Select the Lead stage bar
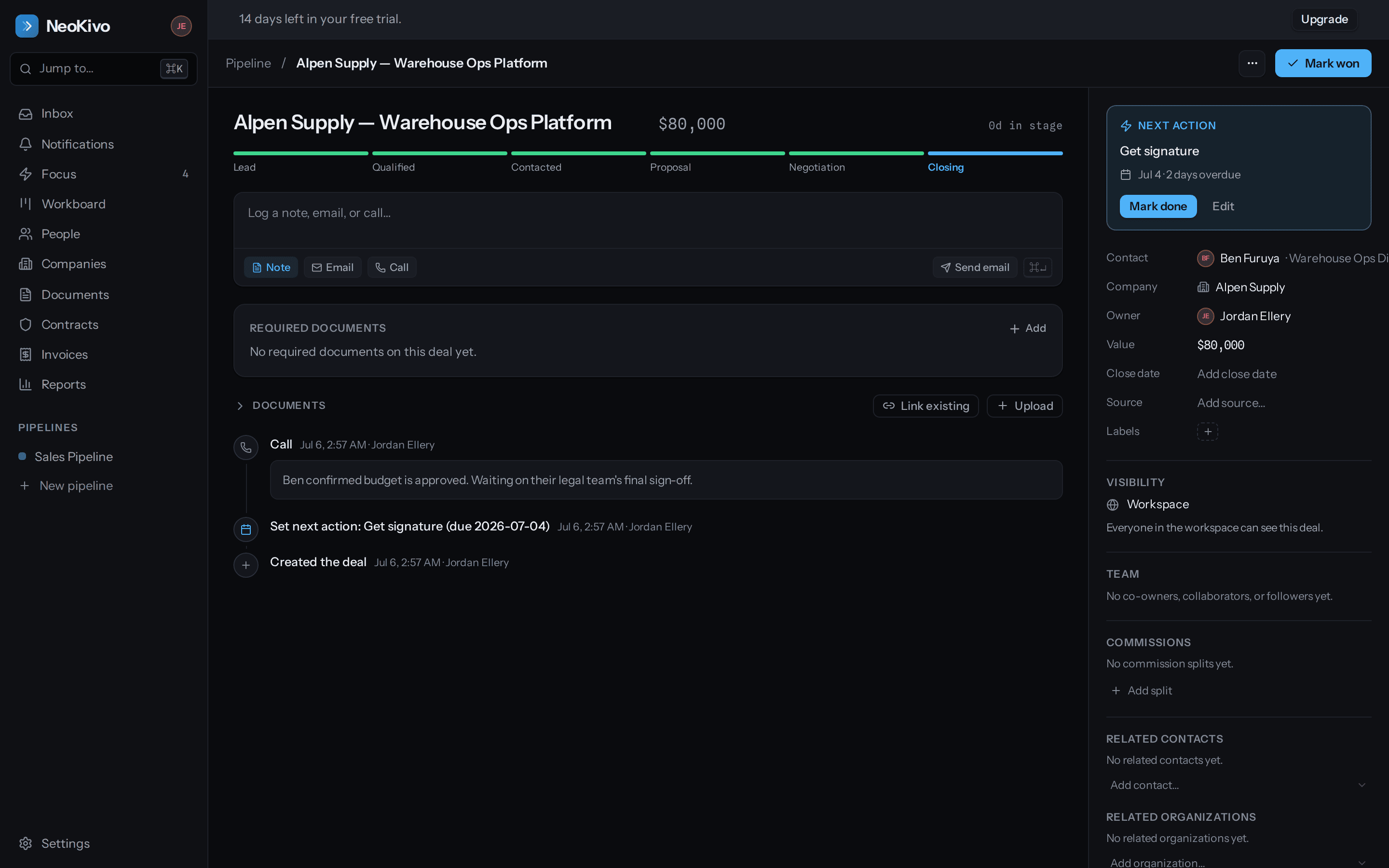Screen dimensions: 1389x868 click(x=301, y=154)
